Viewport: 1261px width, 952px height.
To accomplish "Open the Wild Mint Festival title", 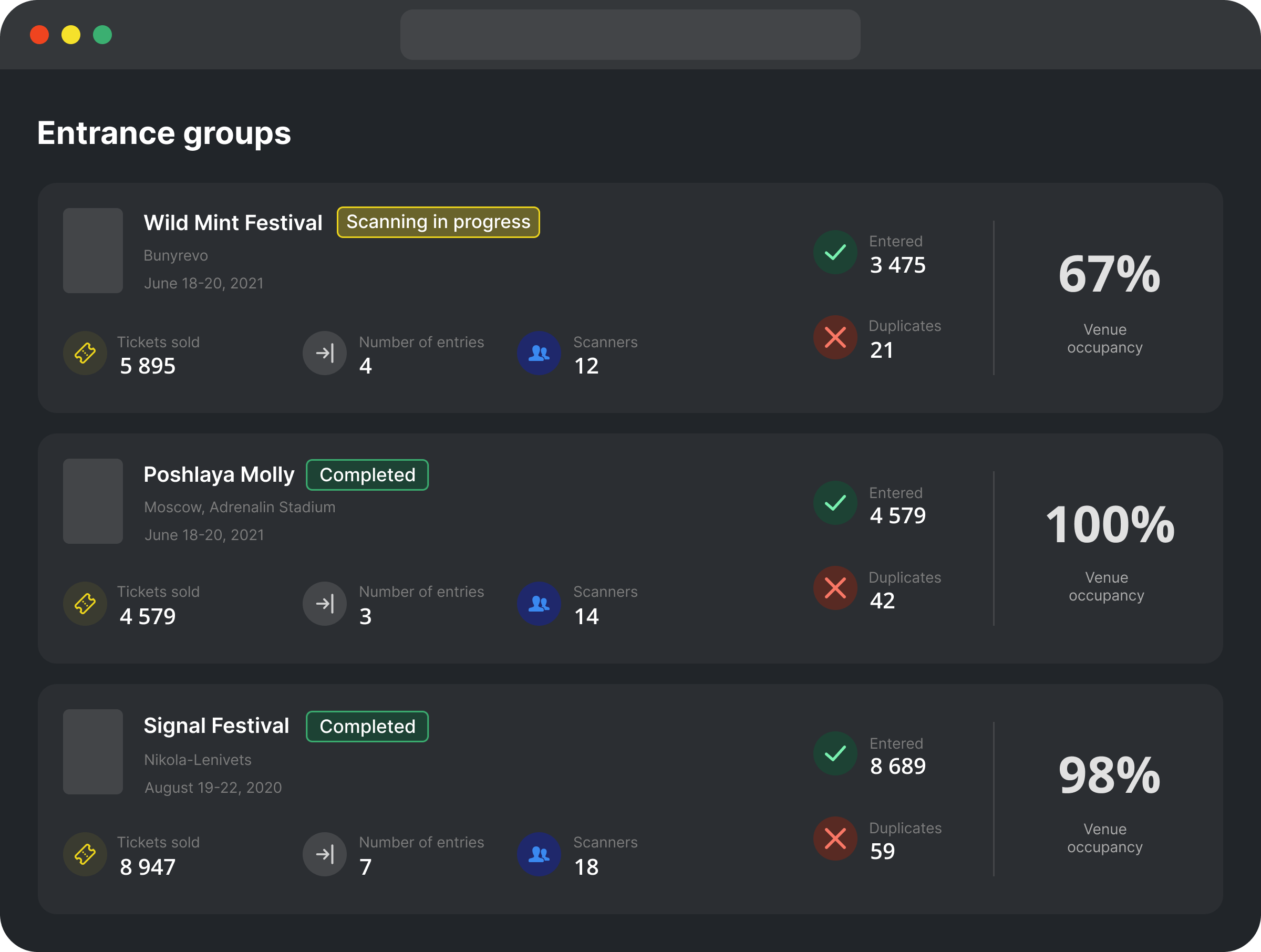I will [233, 223].
